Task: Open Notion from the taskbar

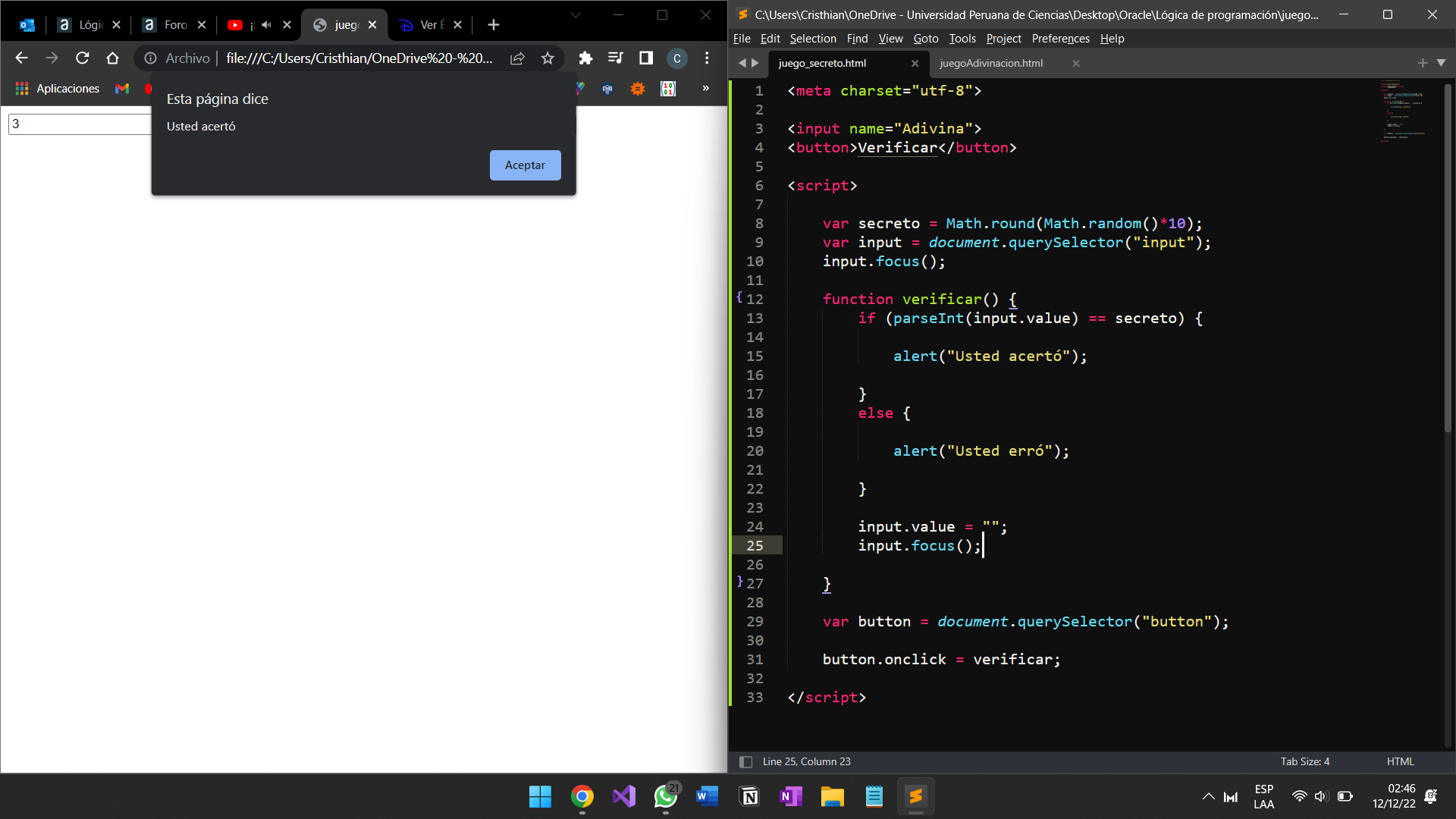Action: 749,797
